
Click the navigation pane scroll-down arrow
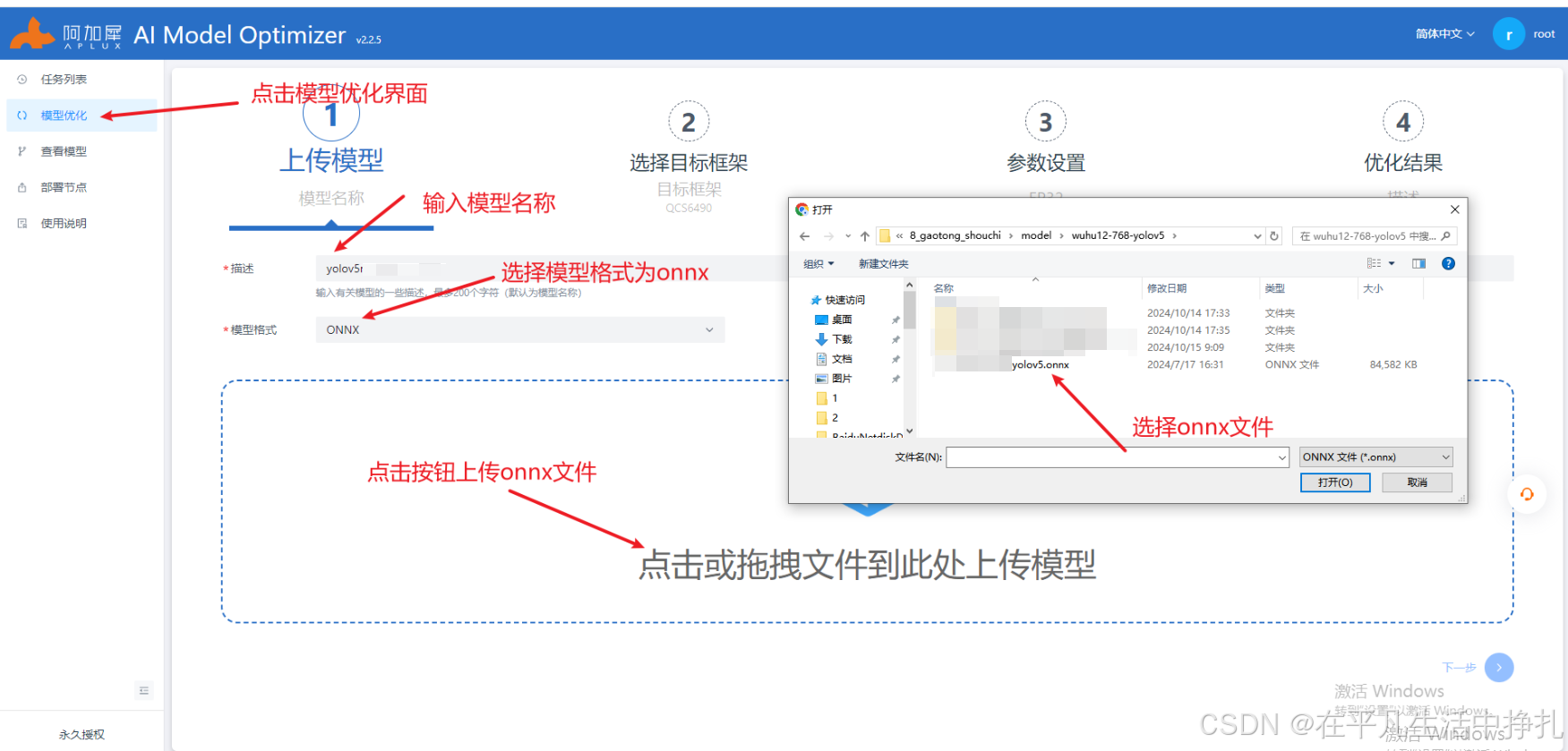pos(910,431)
